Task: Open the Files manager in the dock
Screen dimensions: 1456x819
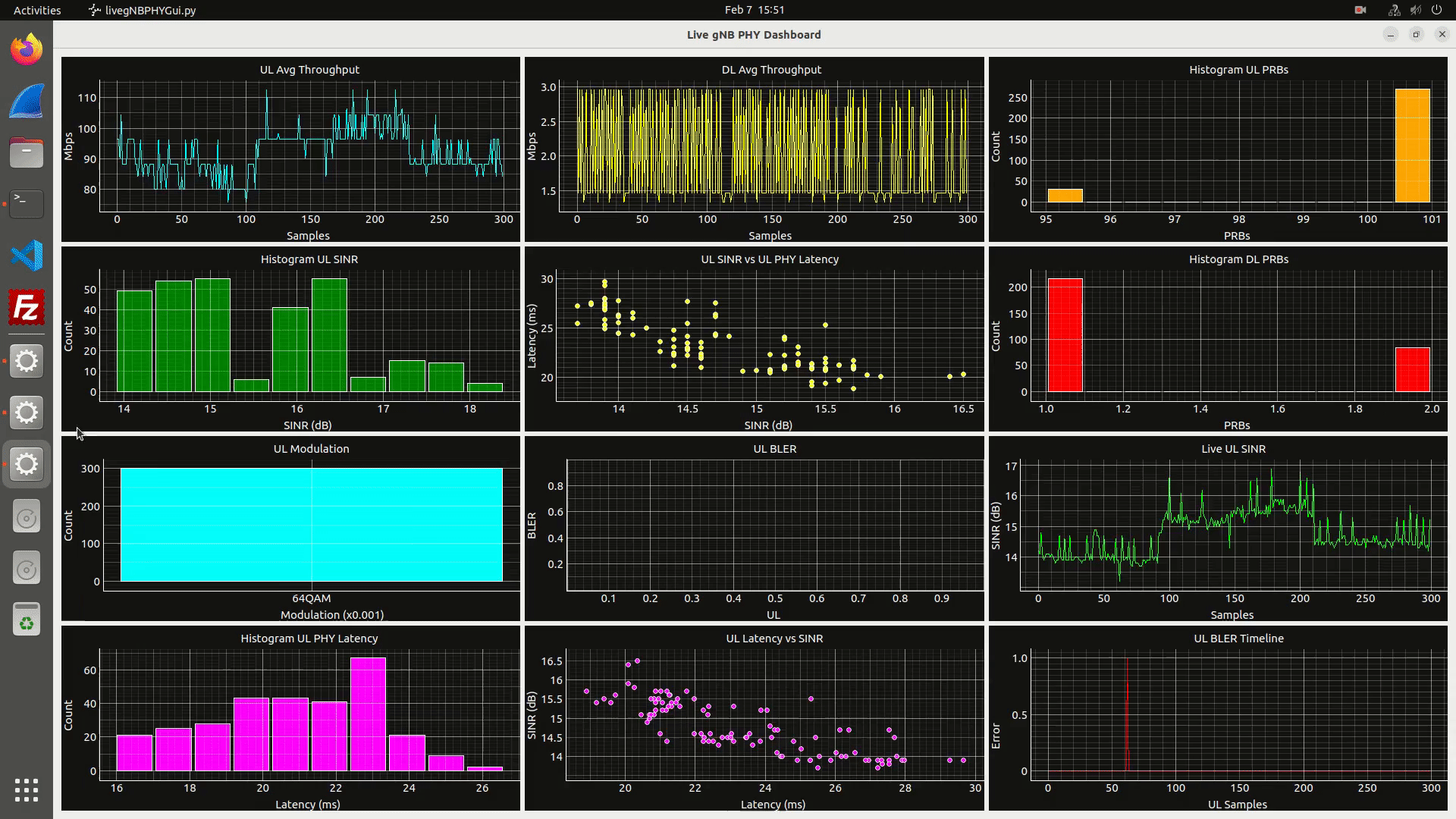Action: point(27,152)
